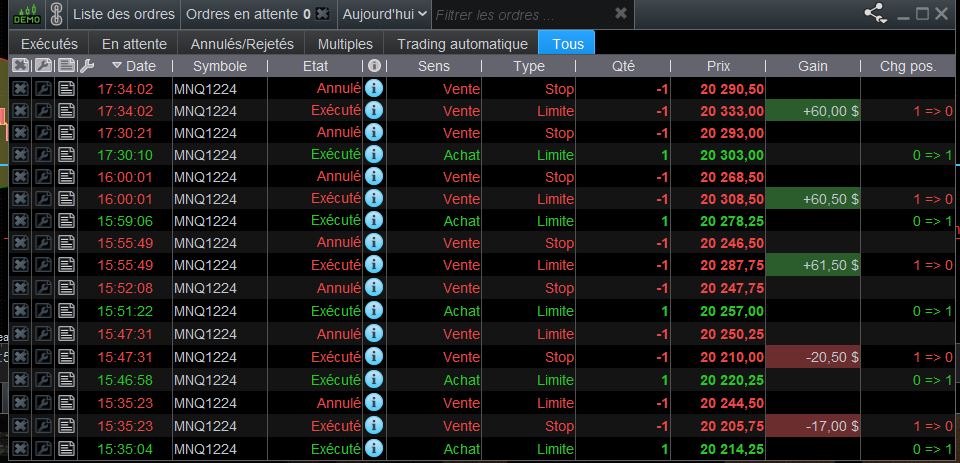Select the 15:35:04 timestamp cell
Viewport: 960px width, 463px height.
[x=125, y=448]
